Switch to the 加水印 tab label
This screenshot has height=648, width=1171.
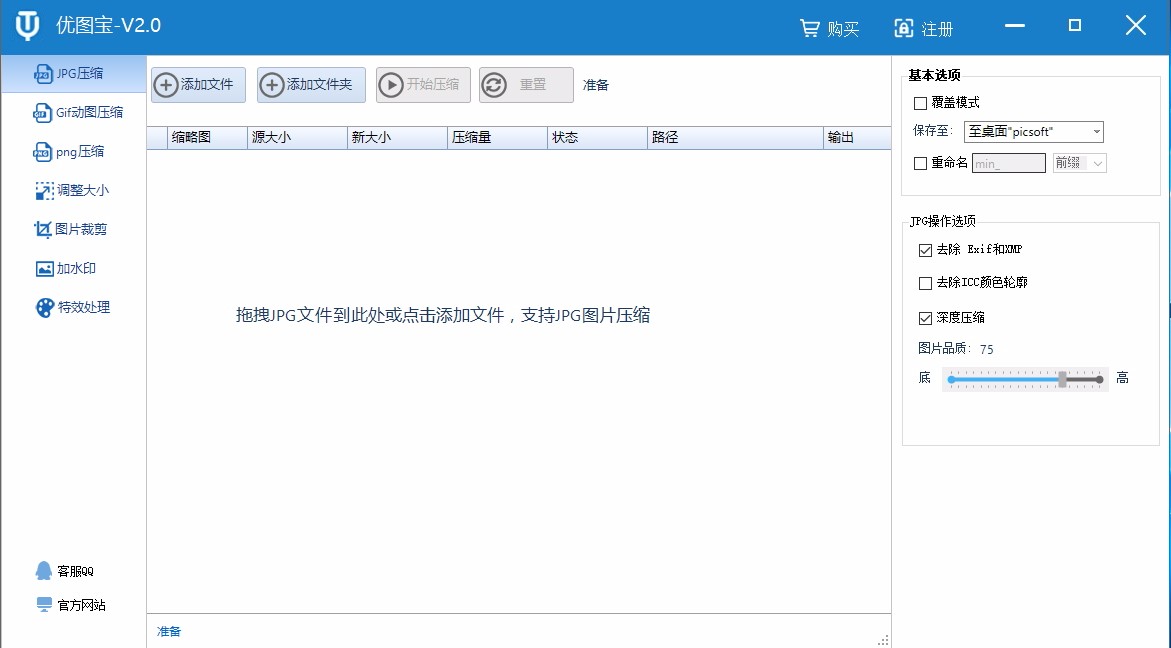[76, 269]
